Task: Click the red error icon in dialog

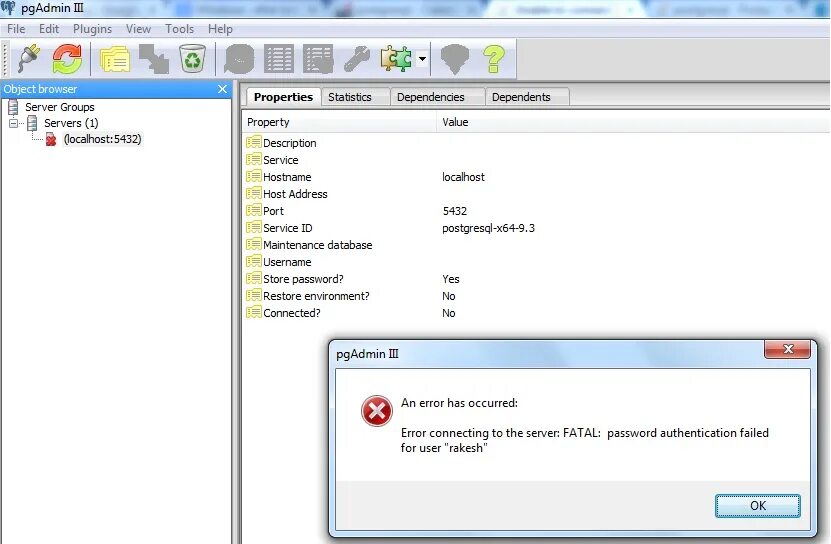Action: point(377,411)
